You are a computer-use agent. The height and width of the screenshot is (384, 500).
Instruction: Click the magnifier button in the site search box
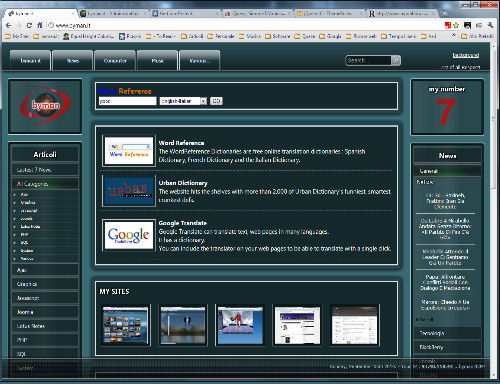[x=396, y=60]
